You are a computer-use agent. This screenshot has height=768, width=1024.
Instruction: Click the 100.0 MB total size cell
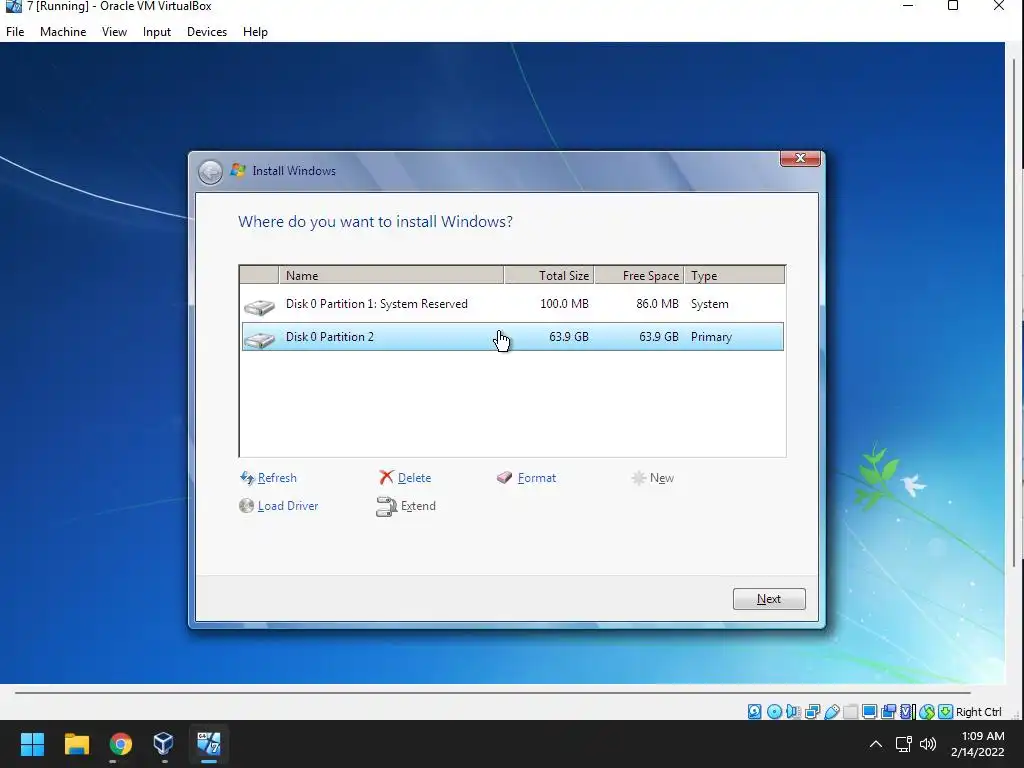[564, 304]
